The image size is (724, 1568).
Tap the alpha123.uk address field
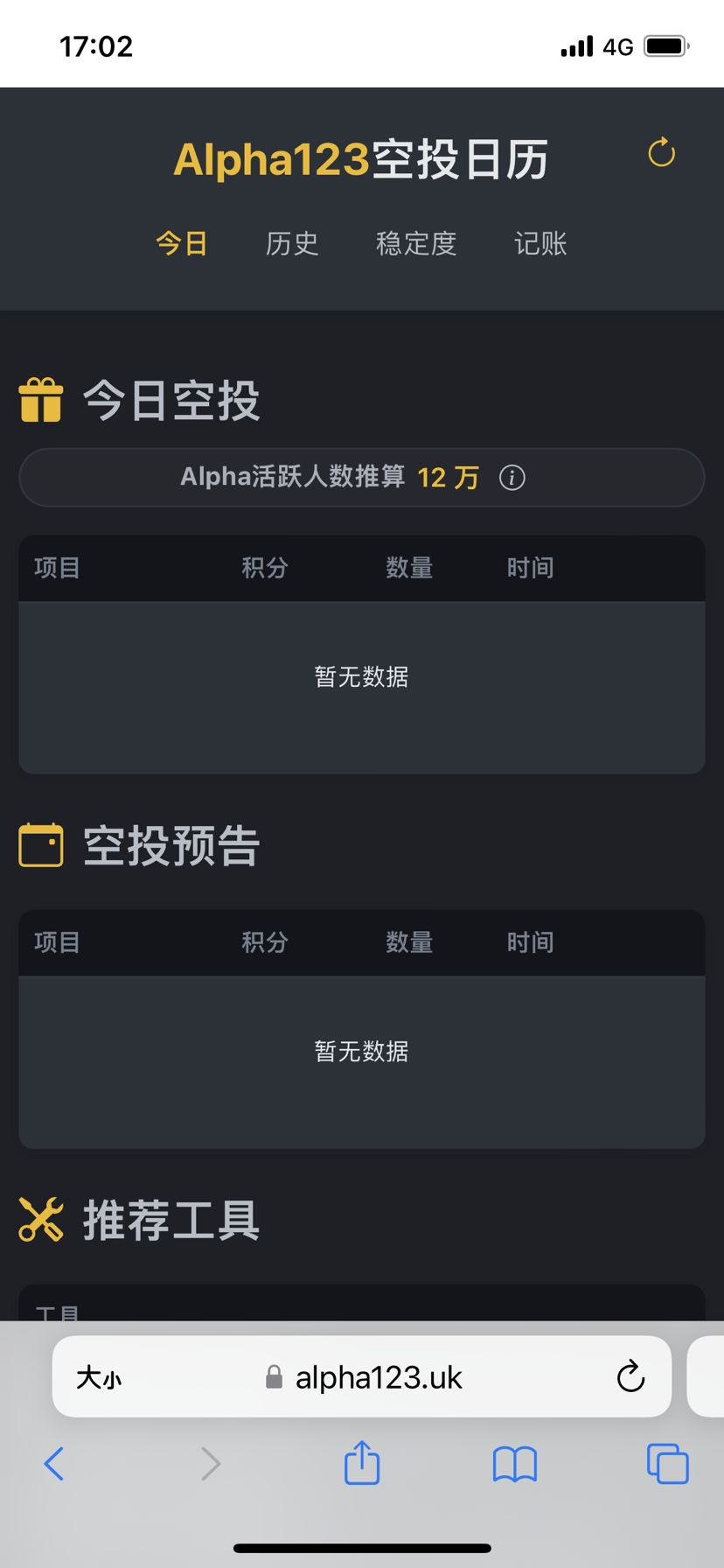362,1376
